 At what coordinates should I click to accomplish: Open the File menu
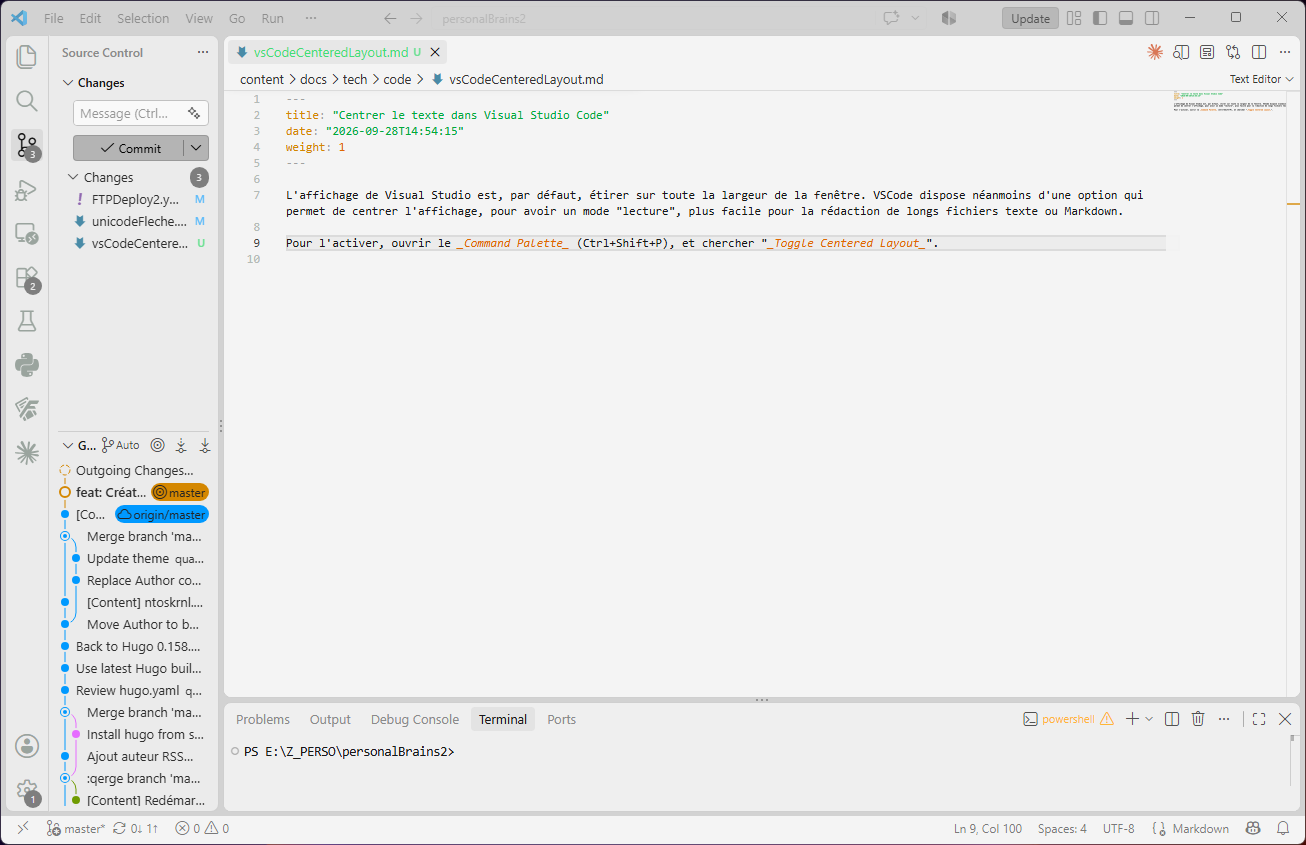(x=54, y=18)
